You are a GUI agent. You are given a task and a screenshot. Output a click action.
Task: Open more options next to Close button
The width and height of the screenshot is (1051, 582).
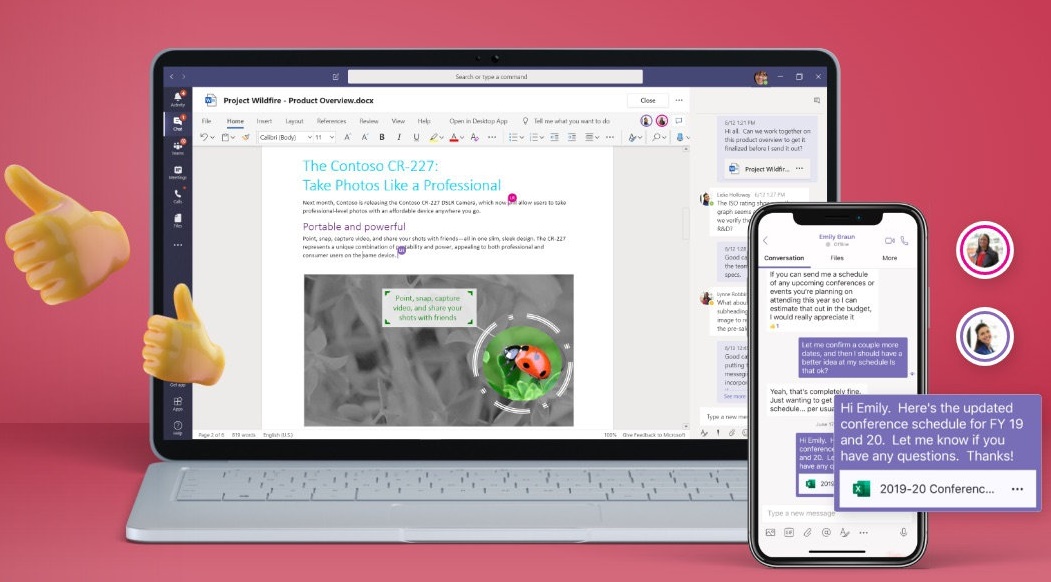pos(679,101)
